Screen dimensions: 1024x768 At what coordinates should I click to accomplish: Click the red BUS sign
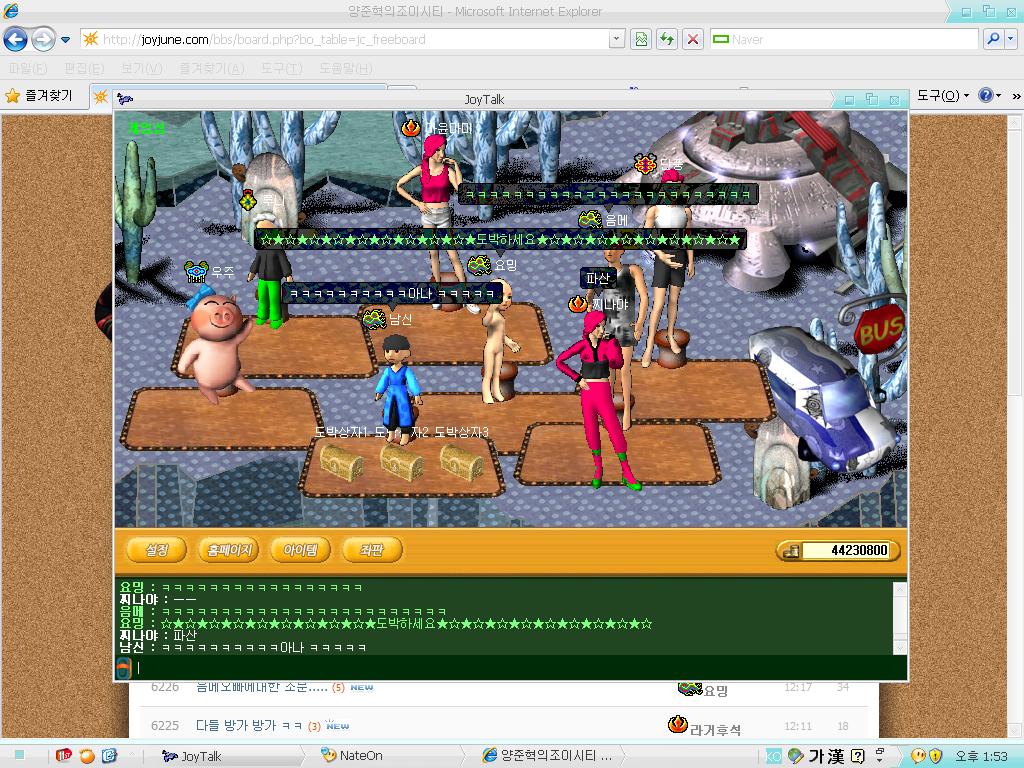pyautogui.click(x=879, y=328)
